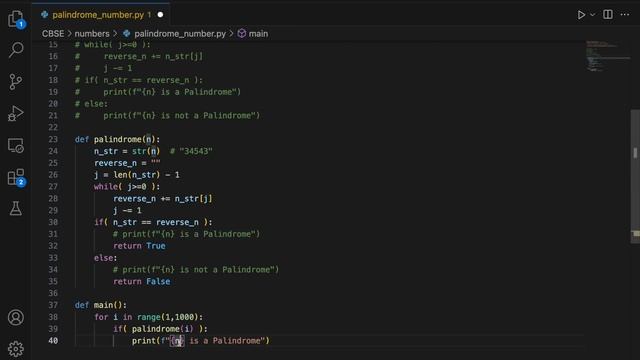Close the unsaved tab via dot indicator
The height and width of the screenshot is (360, 640).
tap(160, 15)
